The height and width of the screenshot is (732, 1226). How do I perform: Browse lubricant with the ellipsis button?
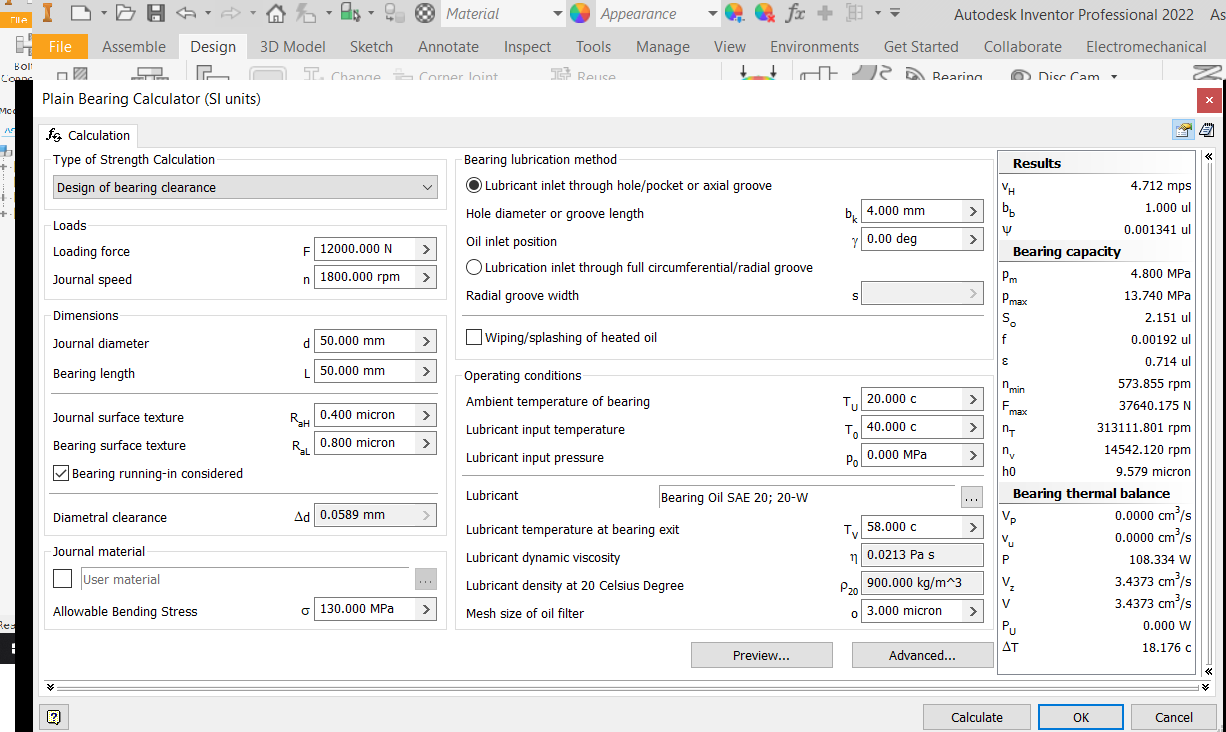coord(972,497)
